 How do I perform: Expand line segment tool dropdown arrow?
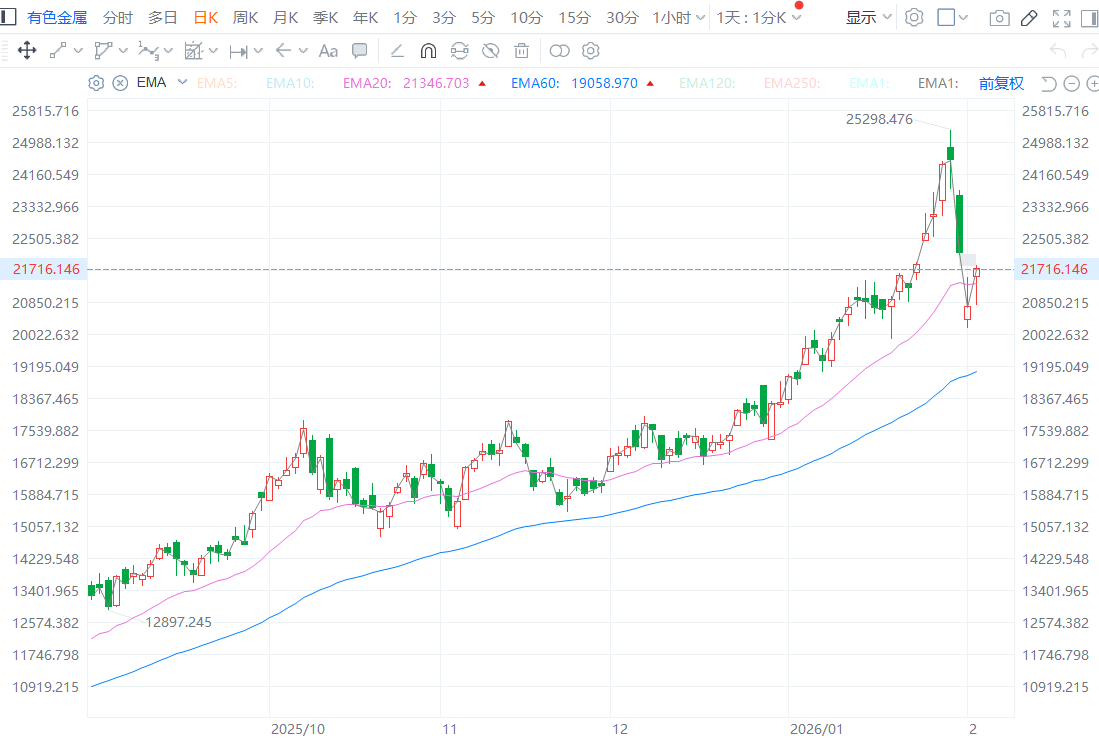pos(78,50)
